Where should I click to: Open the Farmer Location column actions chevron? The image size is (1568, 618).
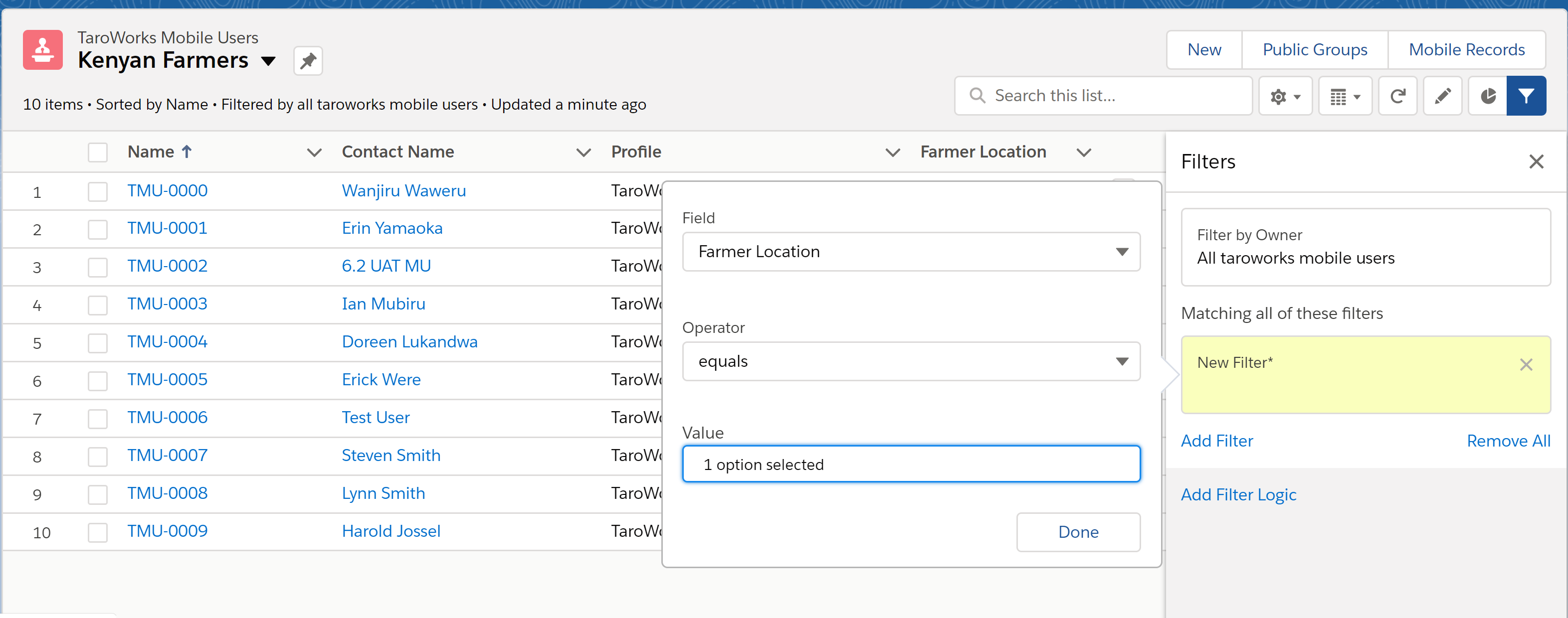point(1083,152)
